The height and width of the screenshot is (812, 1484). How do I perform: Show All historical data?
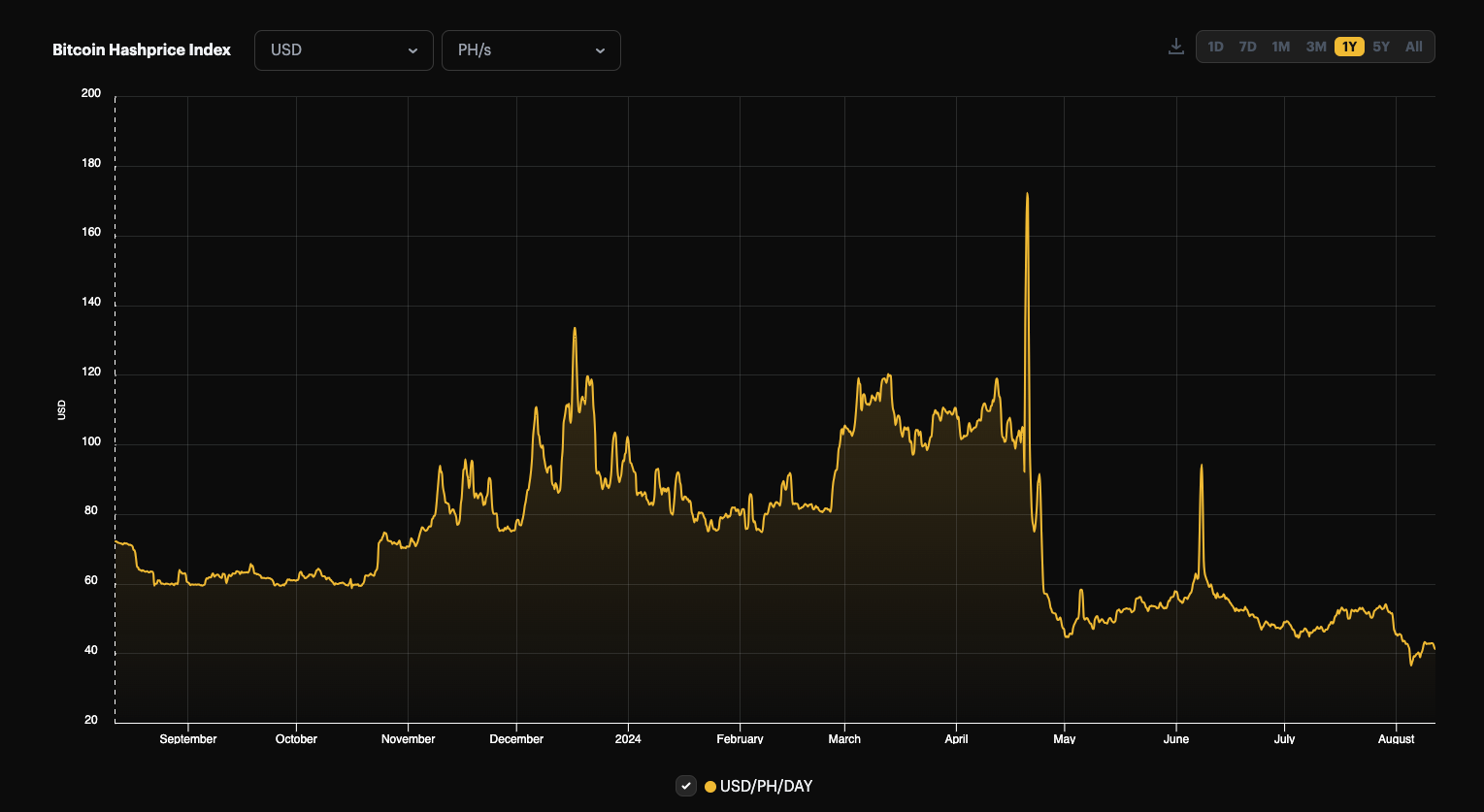1413,46
